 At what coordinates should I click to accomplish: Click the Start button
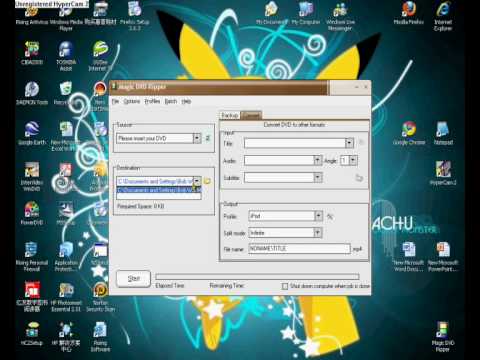tap(133, 279)
